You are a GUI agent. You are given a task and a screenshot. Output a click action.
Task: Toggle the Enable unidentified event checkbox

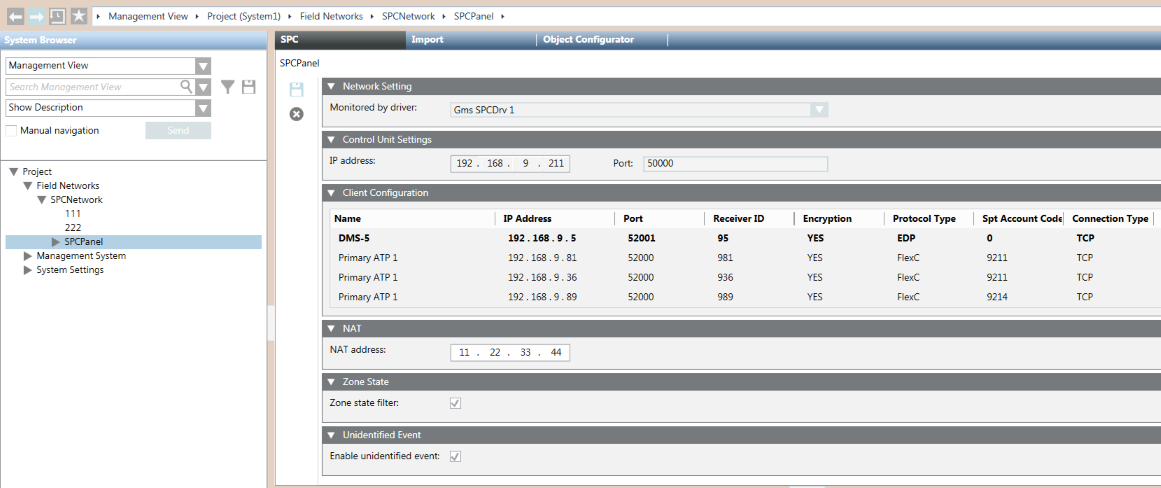point(456,456)
